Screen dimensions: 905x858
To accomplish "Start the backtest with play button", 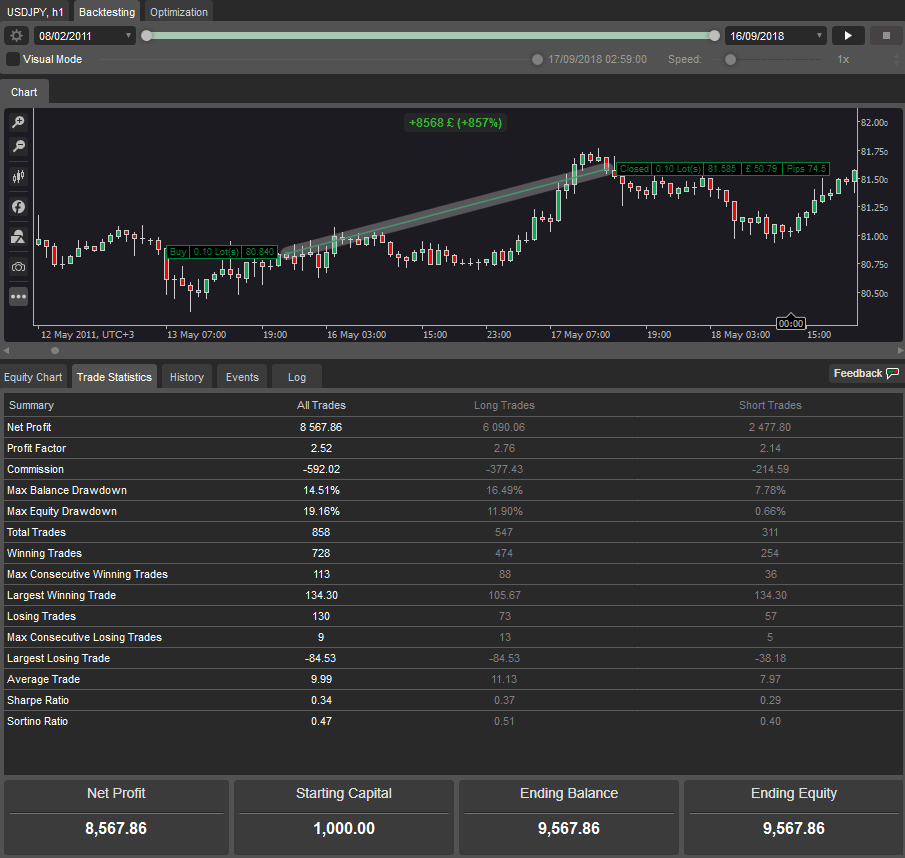I will pos(848,36).
